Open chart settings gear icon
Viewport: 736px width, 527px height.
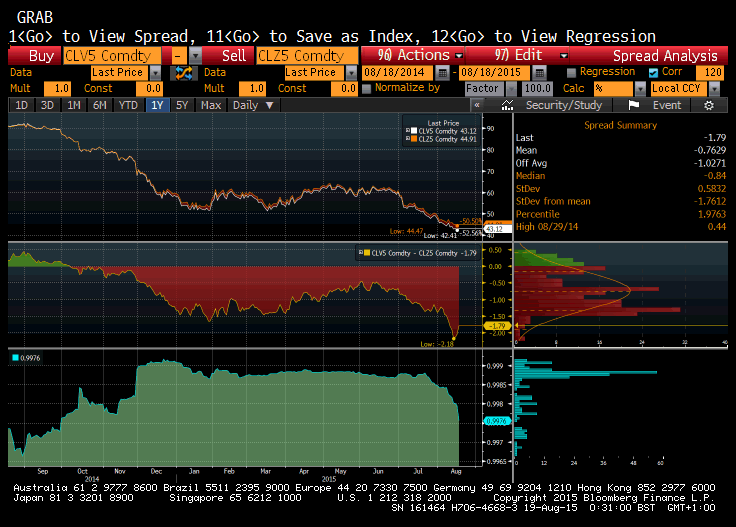coord(709,105)
